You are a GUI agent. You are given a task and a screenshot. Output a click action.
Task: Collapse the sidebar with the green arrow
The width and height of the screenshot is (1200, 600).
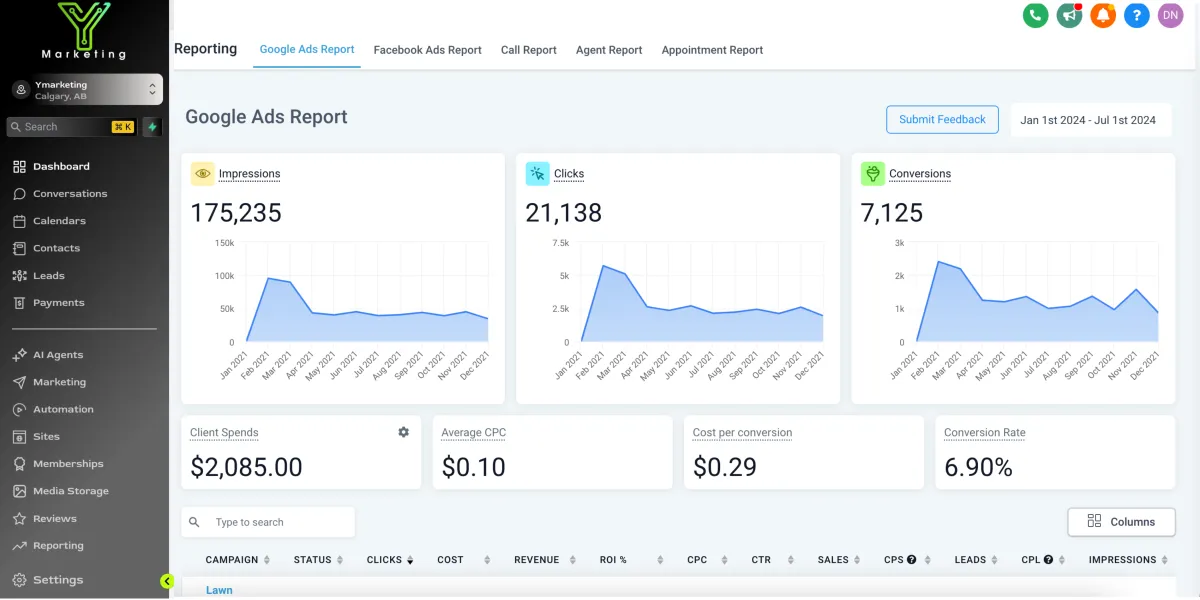pyautogui.click(x=167, y=581)
